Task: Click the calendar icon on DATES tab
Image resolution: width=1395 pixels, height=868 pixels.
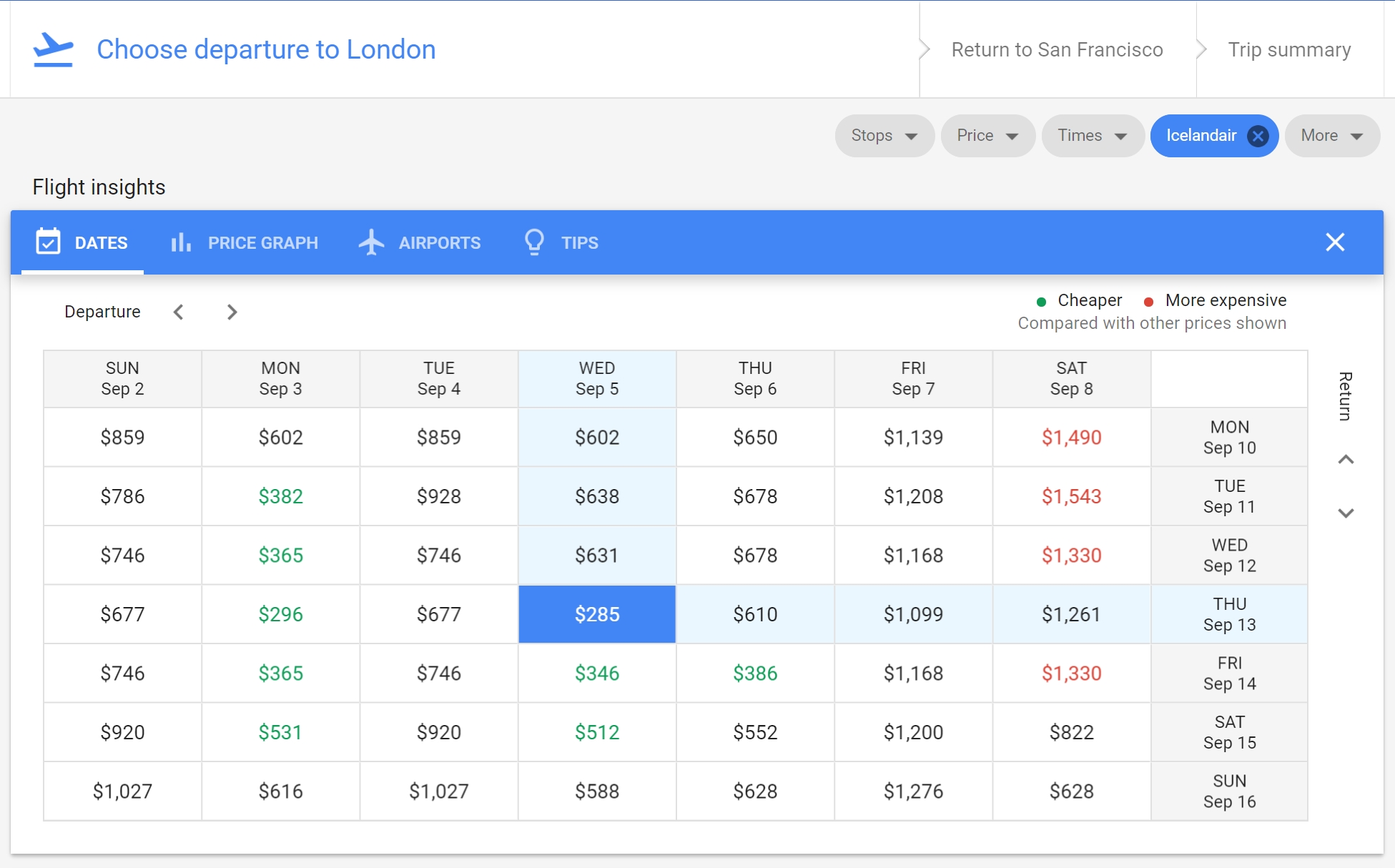Action: [48, 242]
